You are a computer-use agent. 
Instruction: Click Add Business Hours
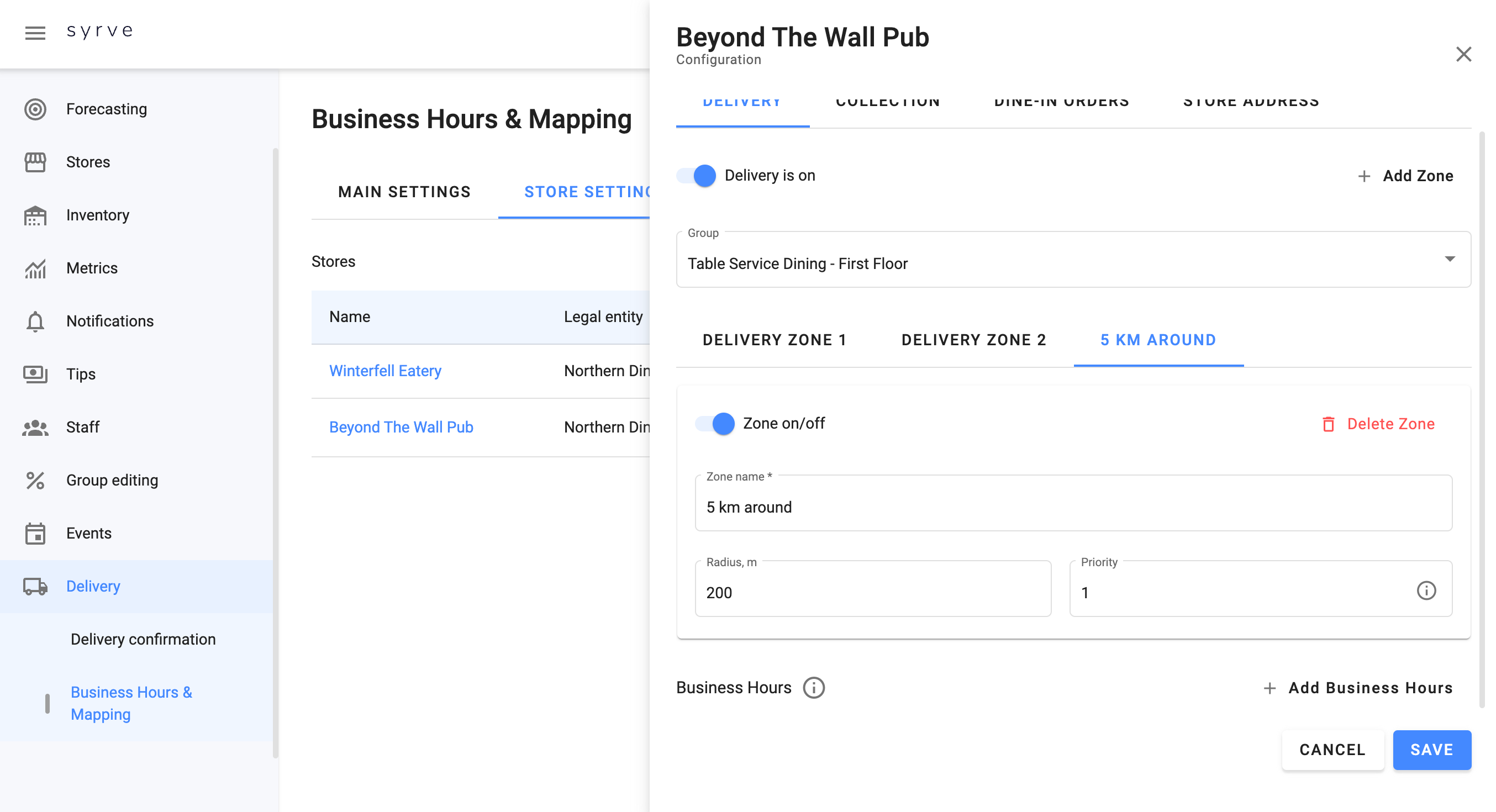[x=1358, y=688]
